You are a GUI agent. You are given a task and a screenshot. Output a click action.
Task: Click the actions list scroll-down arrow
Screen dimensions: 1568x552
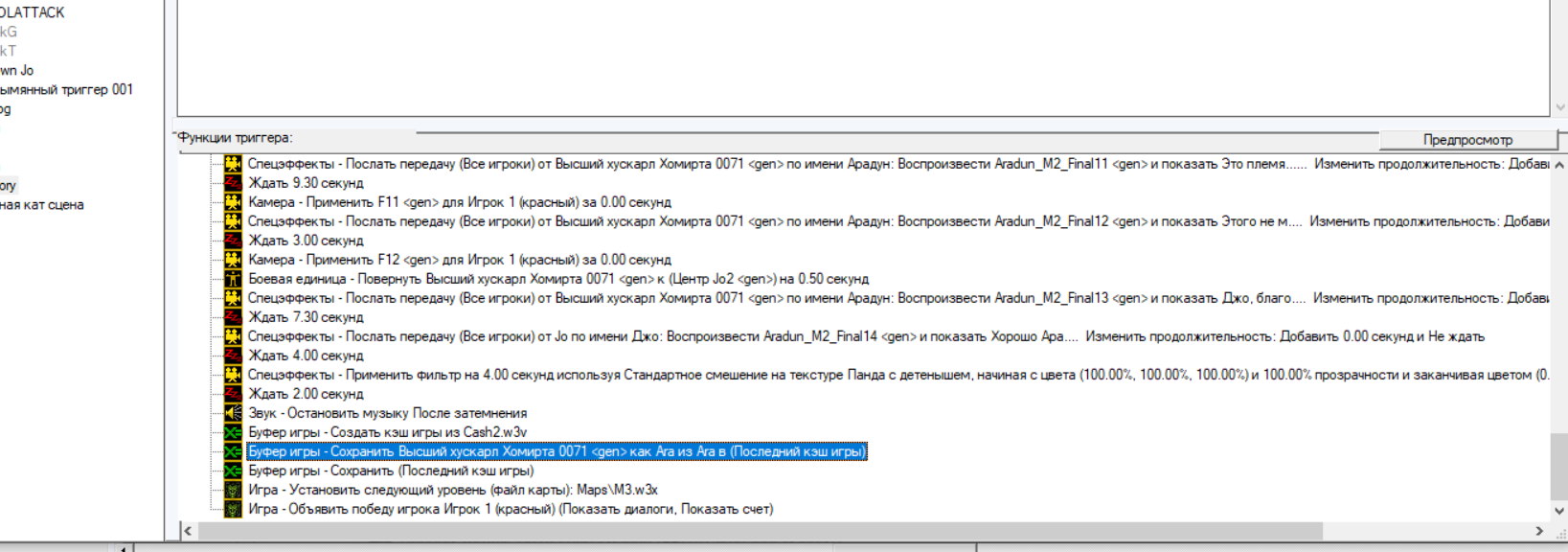pyautogui.click(x=1558, y=512)
